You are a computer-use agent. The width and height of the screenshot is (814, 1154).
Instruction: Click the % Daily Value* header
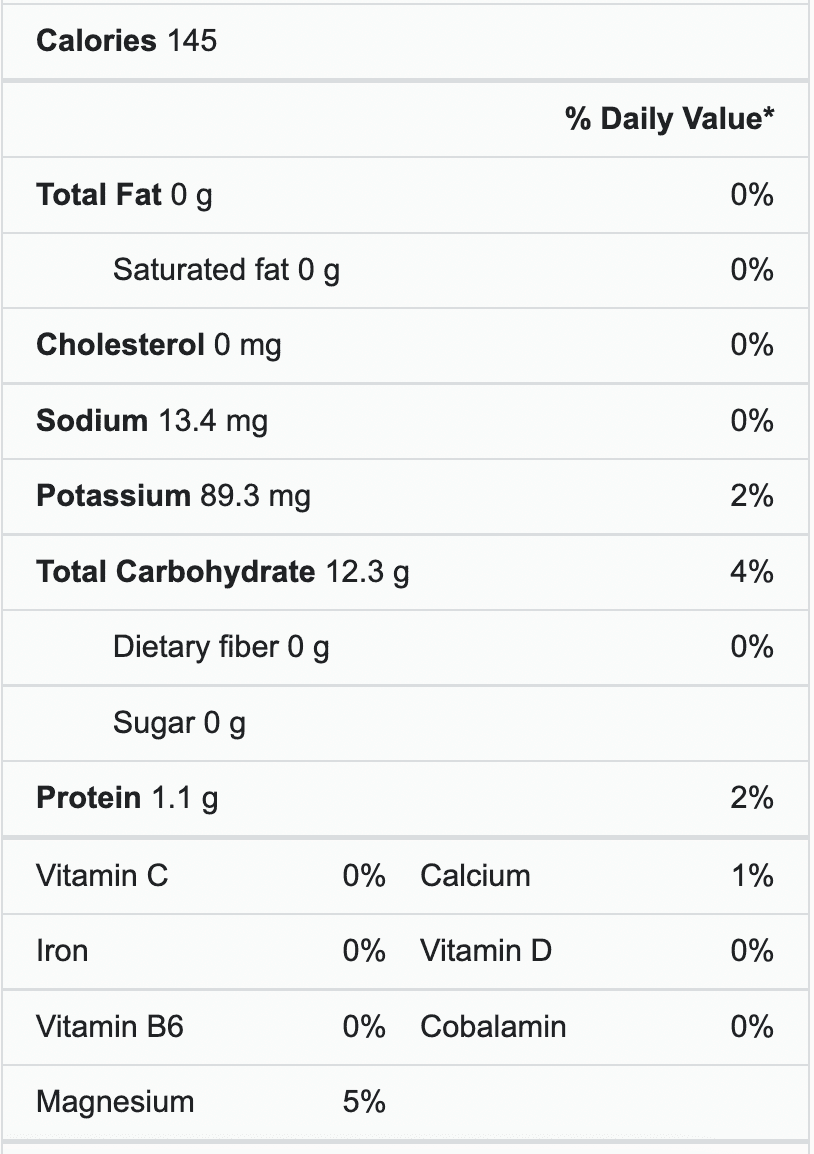(x=669, y=119)
